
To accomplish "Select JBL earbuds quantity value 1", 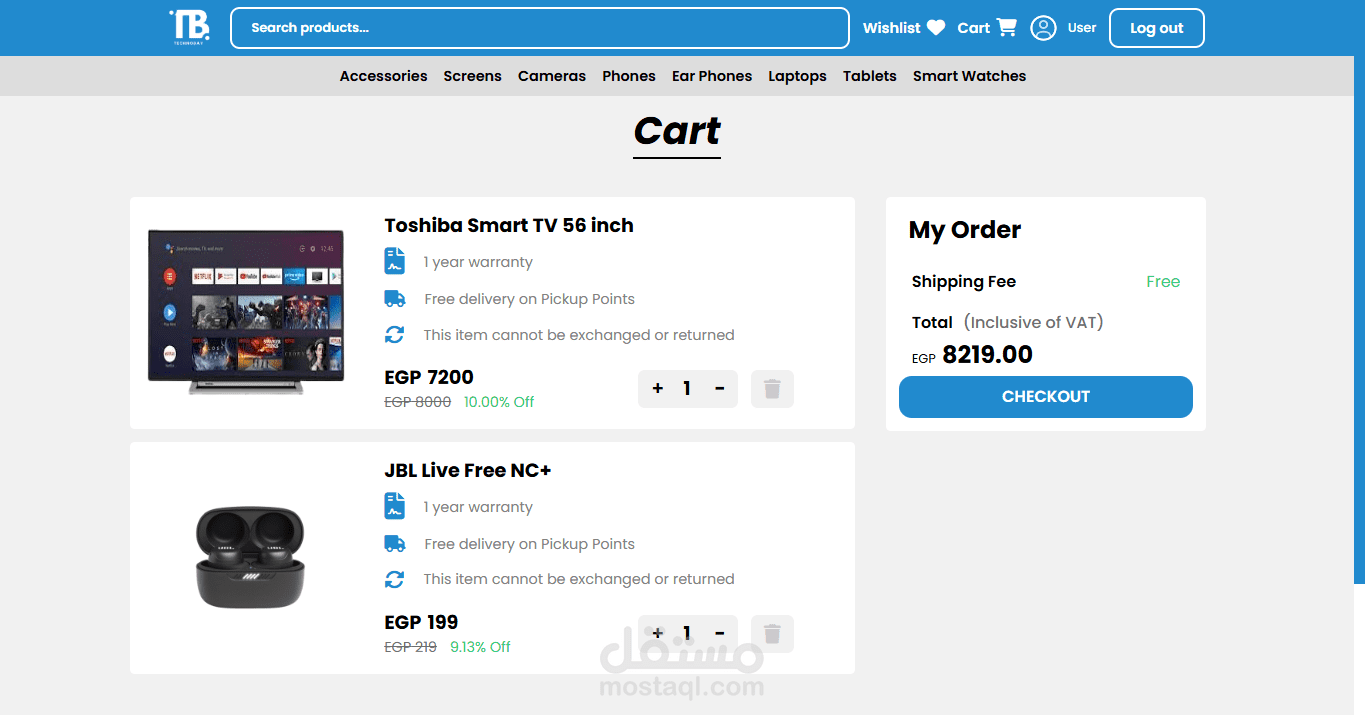I will click(x=687, y=633).
